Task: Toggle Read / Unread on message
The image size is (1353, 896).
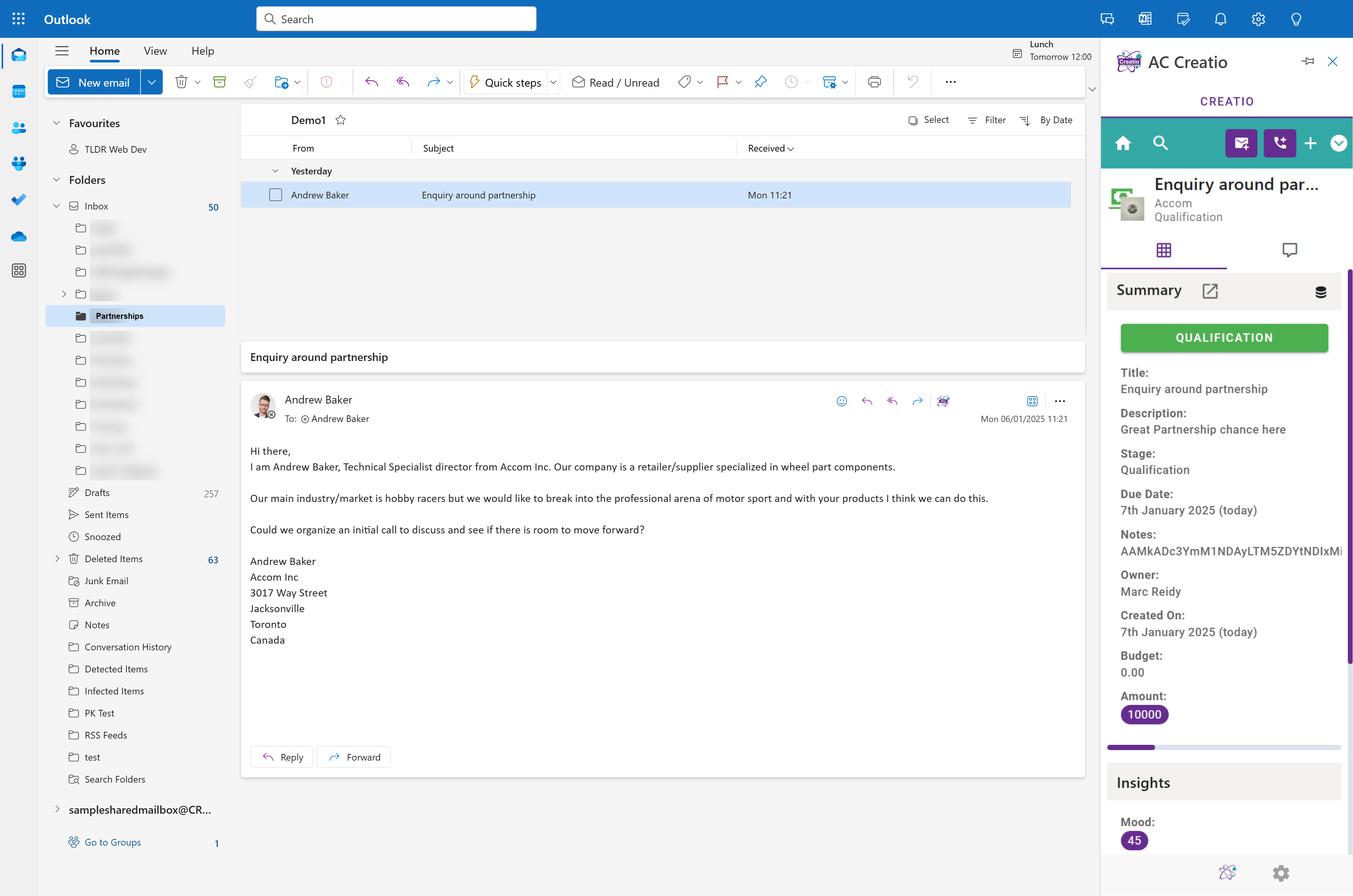Action: point(615,82)
